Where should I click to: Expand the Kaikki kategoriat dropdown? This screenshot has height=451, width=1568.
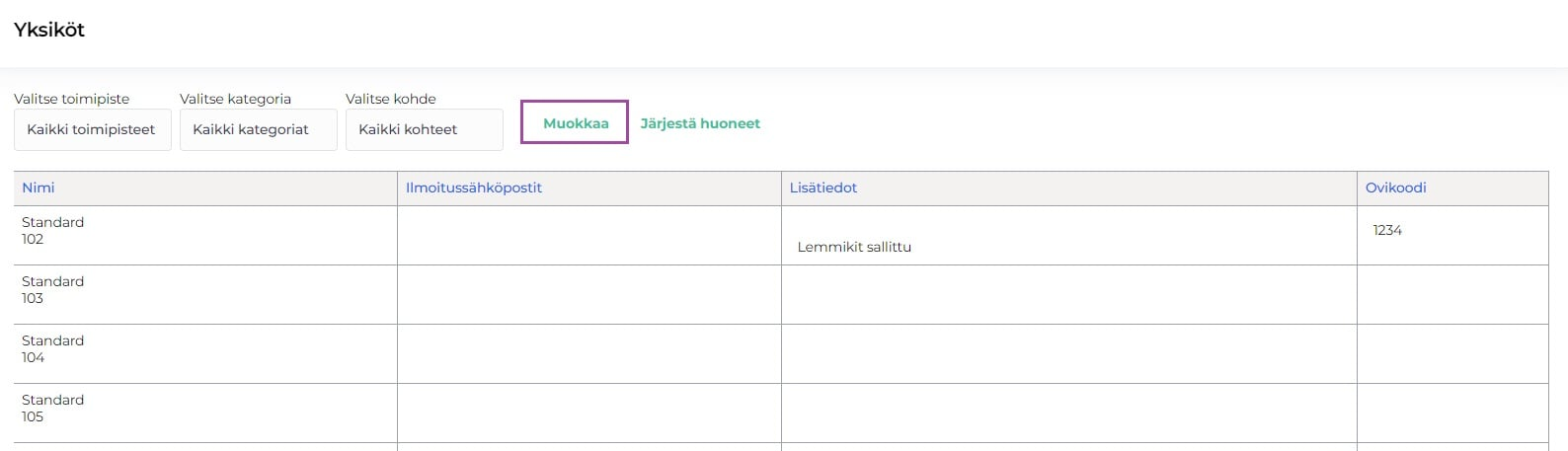[258, 129]
